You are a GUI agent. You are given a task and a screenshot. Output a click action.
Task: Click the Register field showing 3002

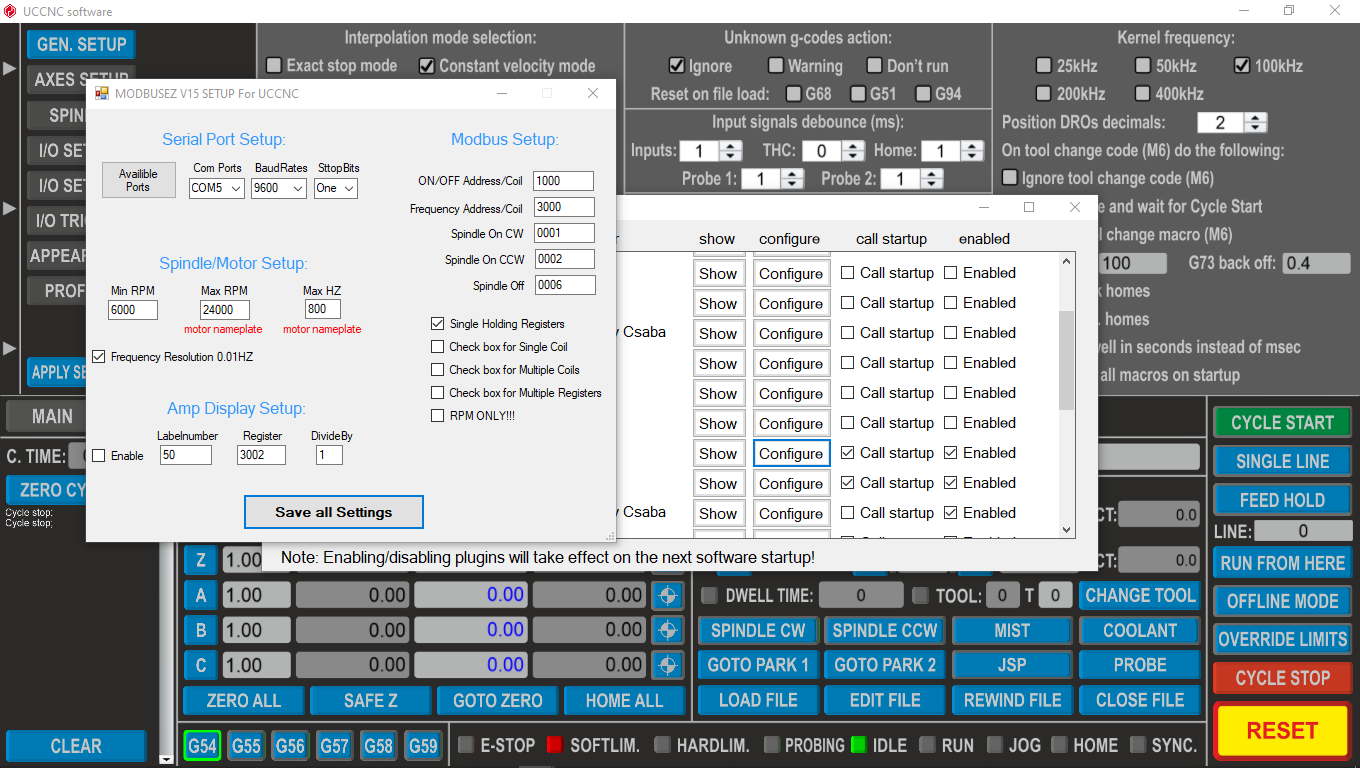pos(261,455)
